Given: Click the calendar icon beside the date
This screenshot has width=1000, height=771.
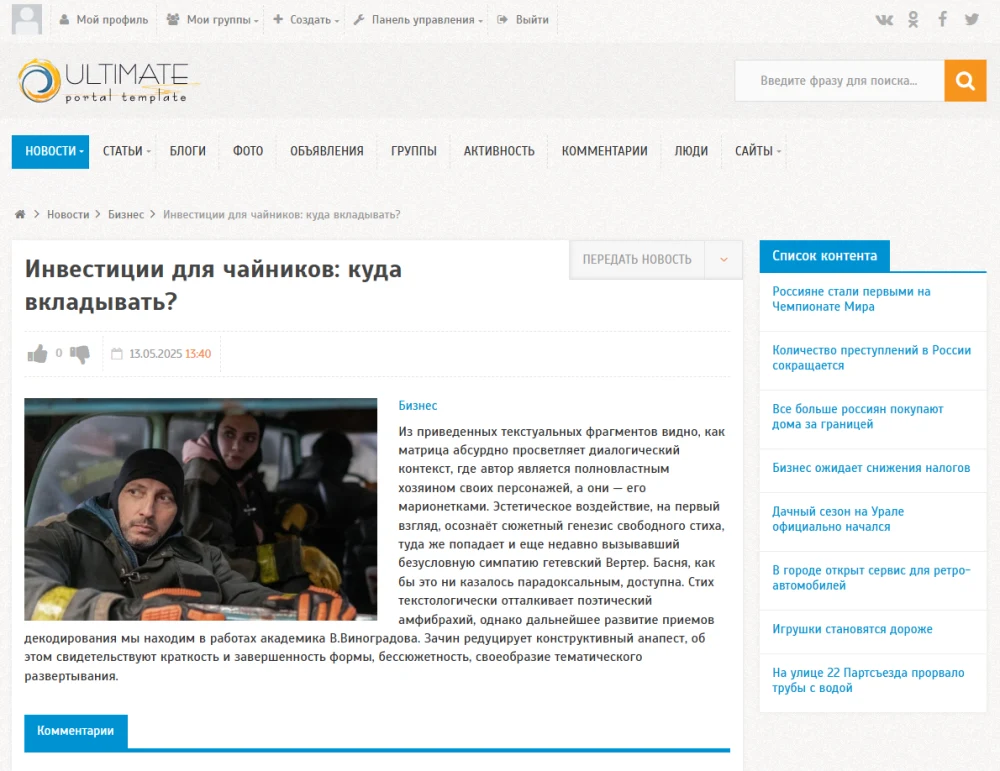Looking at the screenshot, I should coord(117,354).
